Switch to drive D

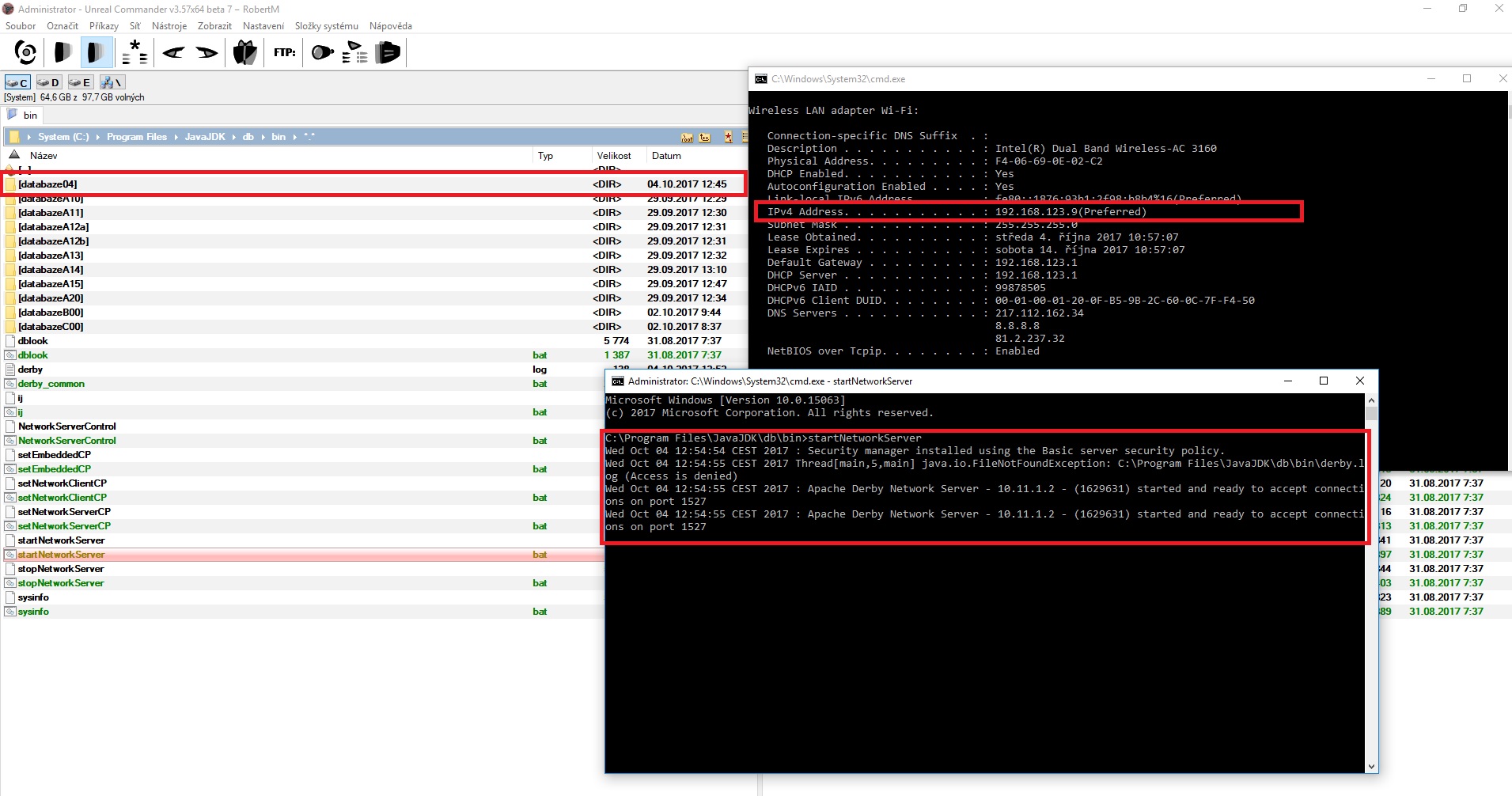[48, 82]
